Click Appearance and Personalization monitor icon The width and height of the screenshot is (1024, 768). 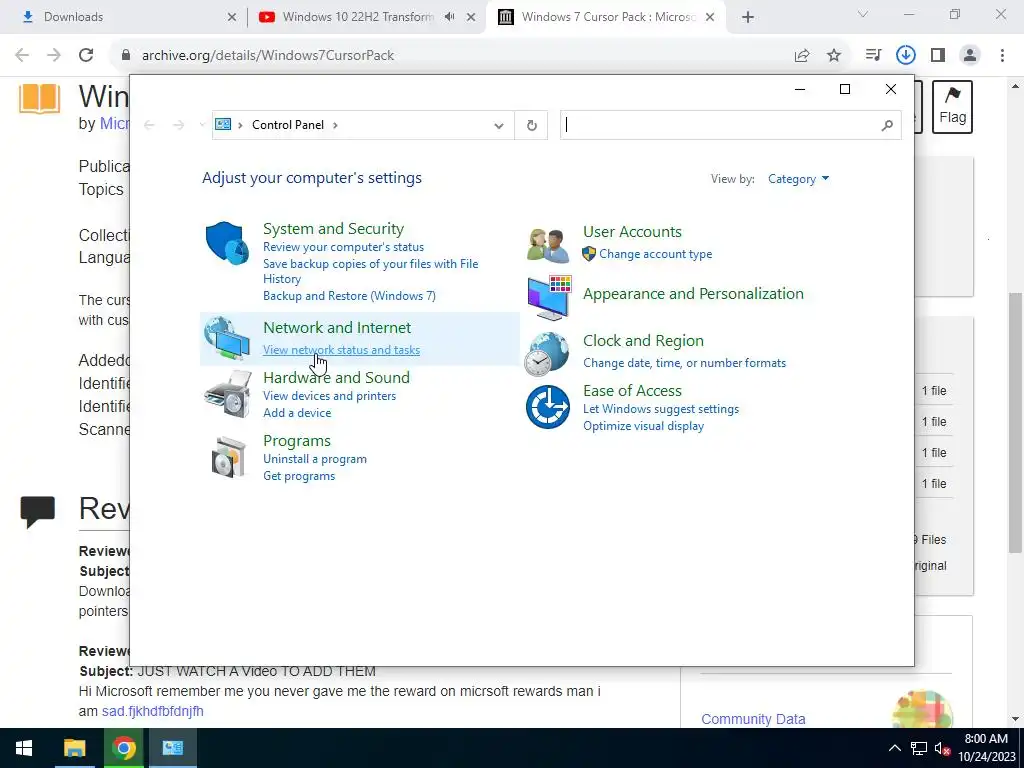[x=549, y=298]
